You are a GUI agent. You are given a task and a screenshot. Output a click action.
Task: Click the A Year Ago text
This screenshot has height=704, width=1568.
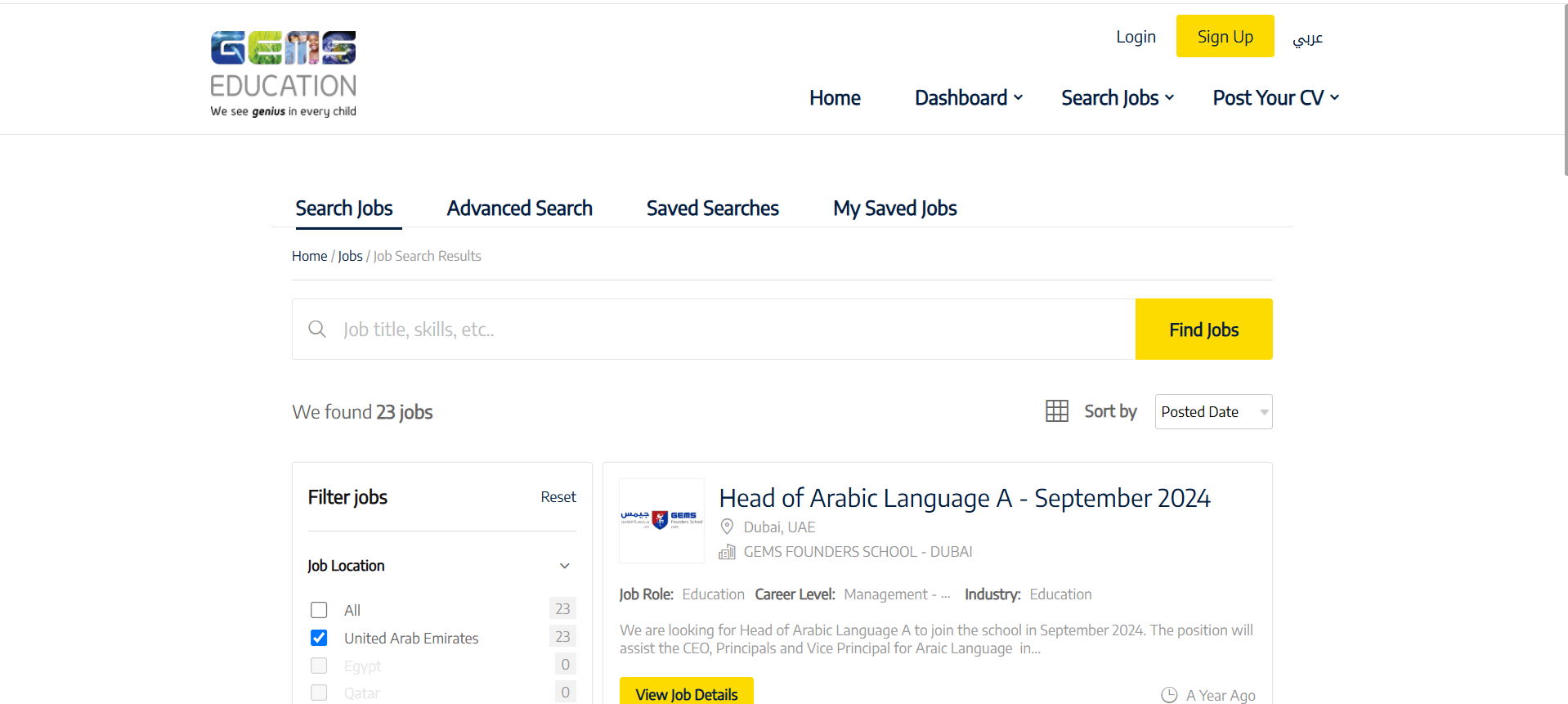[x=1221, y=695]
